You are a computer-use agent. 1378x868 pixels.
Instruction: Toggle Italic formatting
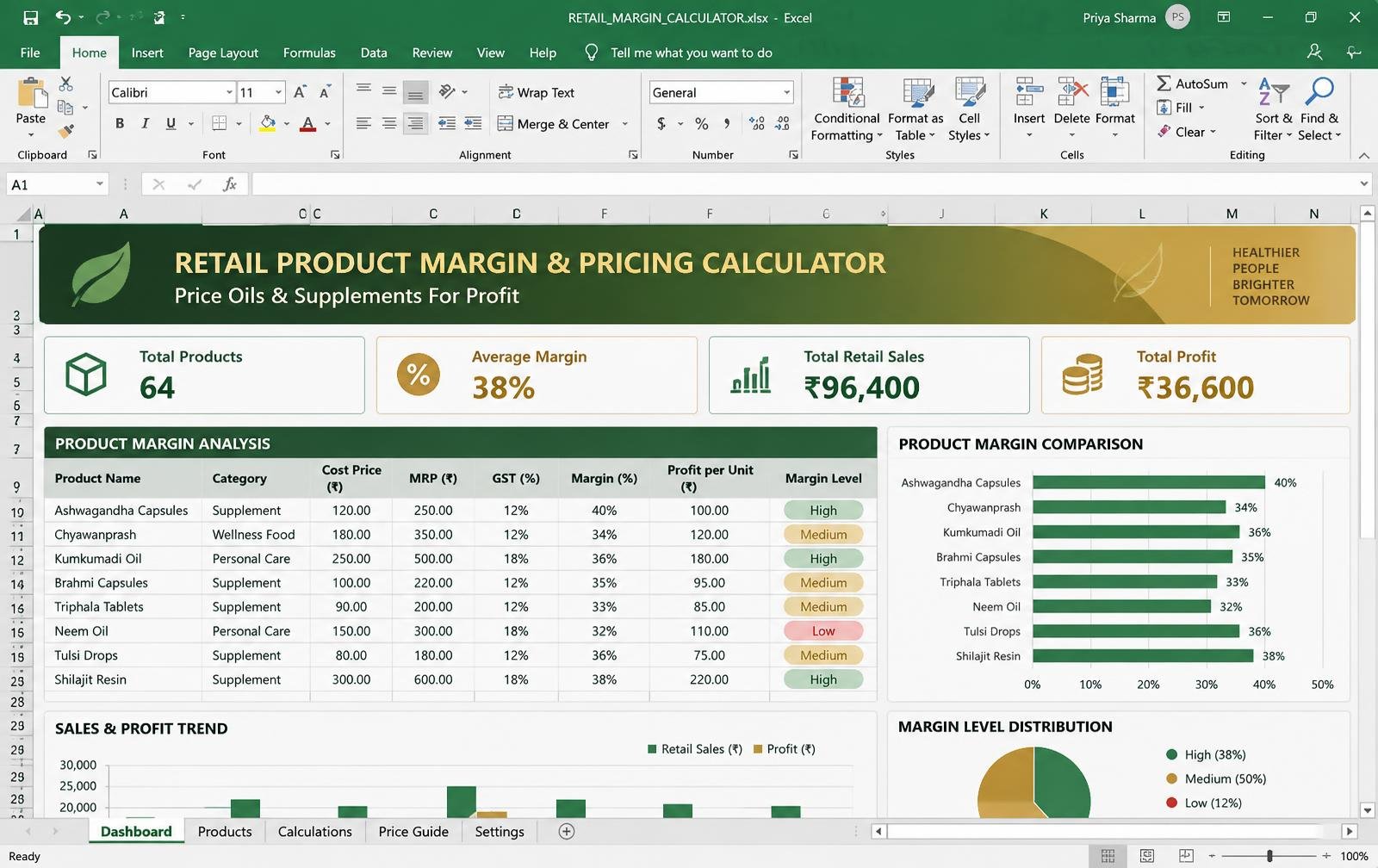pyautogui.click(x=145, y=123)
